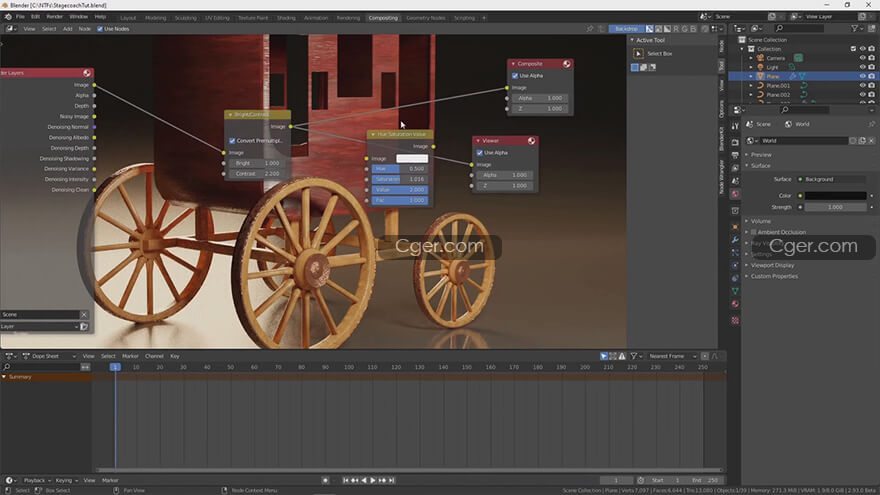Show only the red channel (R) backdrop
The image size is (880, 495).
(676, 29)
